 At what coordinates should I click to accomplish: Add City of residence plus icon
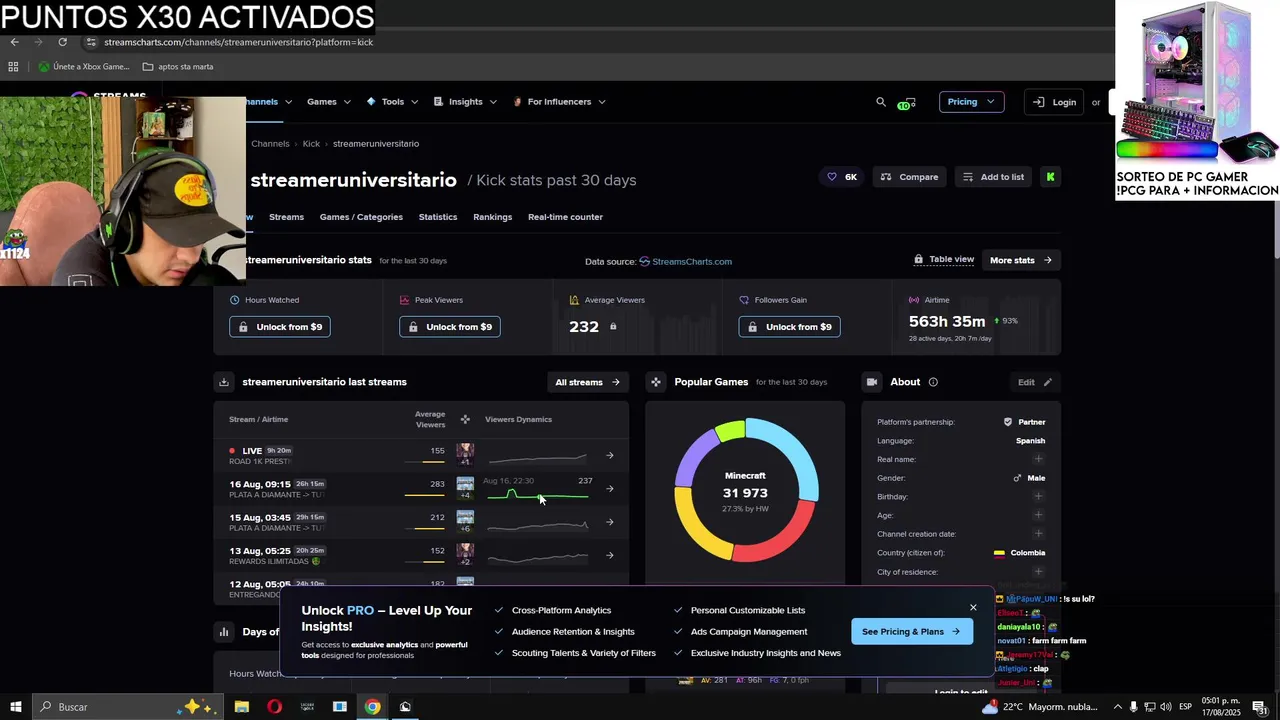(x=1038, y=572)
